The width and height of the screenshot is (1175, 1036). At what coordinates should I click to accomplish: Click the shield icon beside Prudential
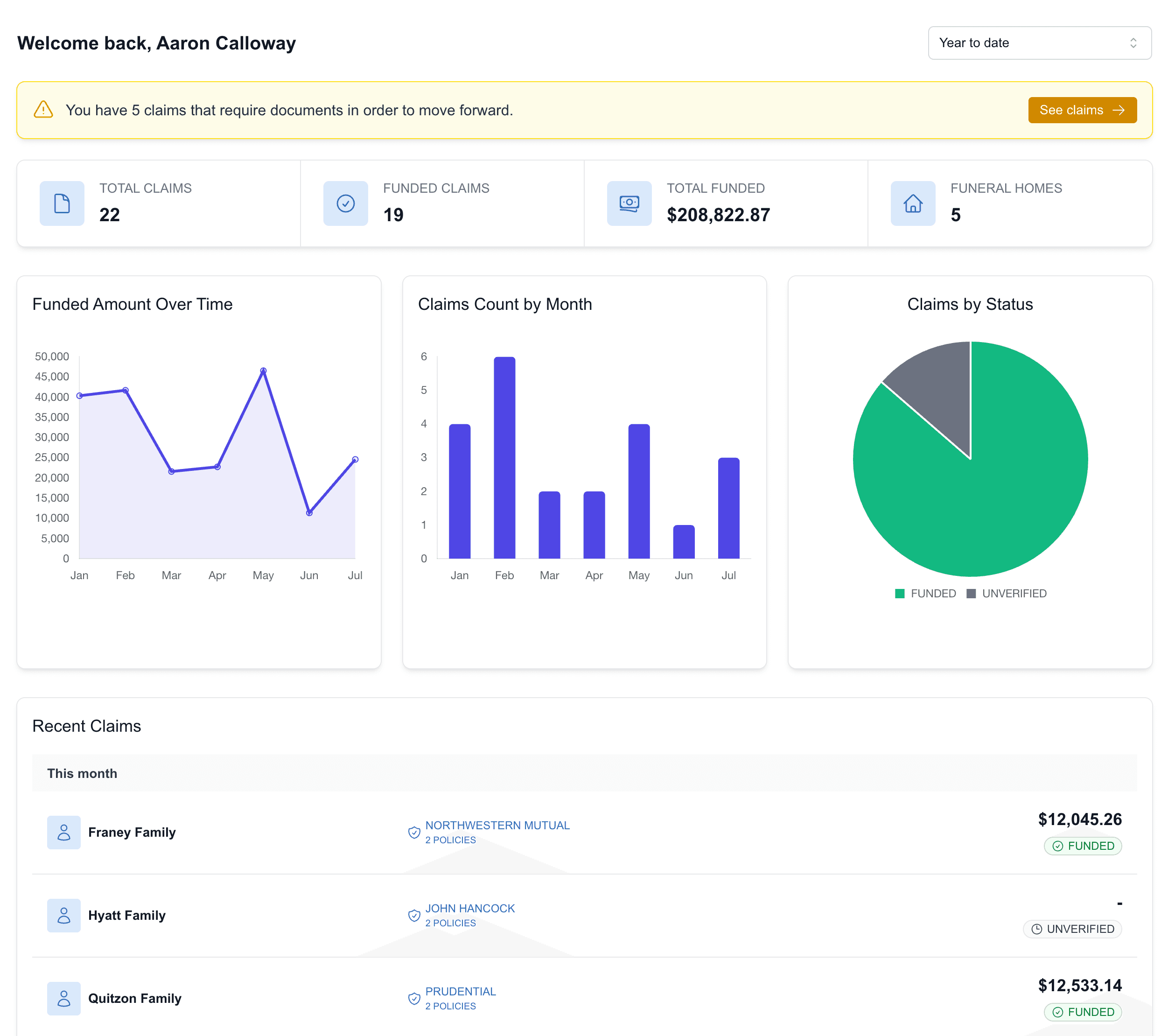[414, 998]
